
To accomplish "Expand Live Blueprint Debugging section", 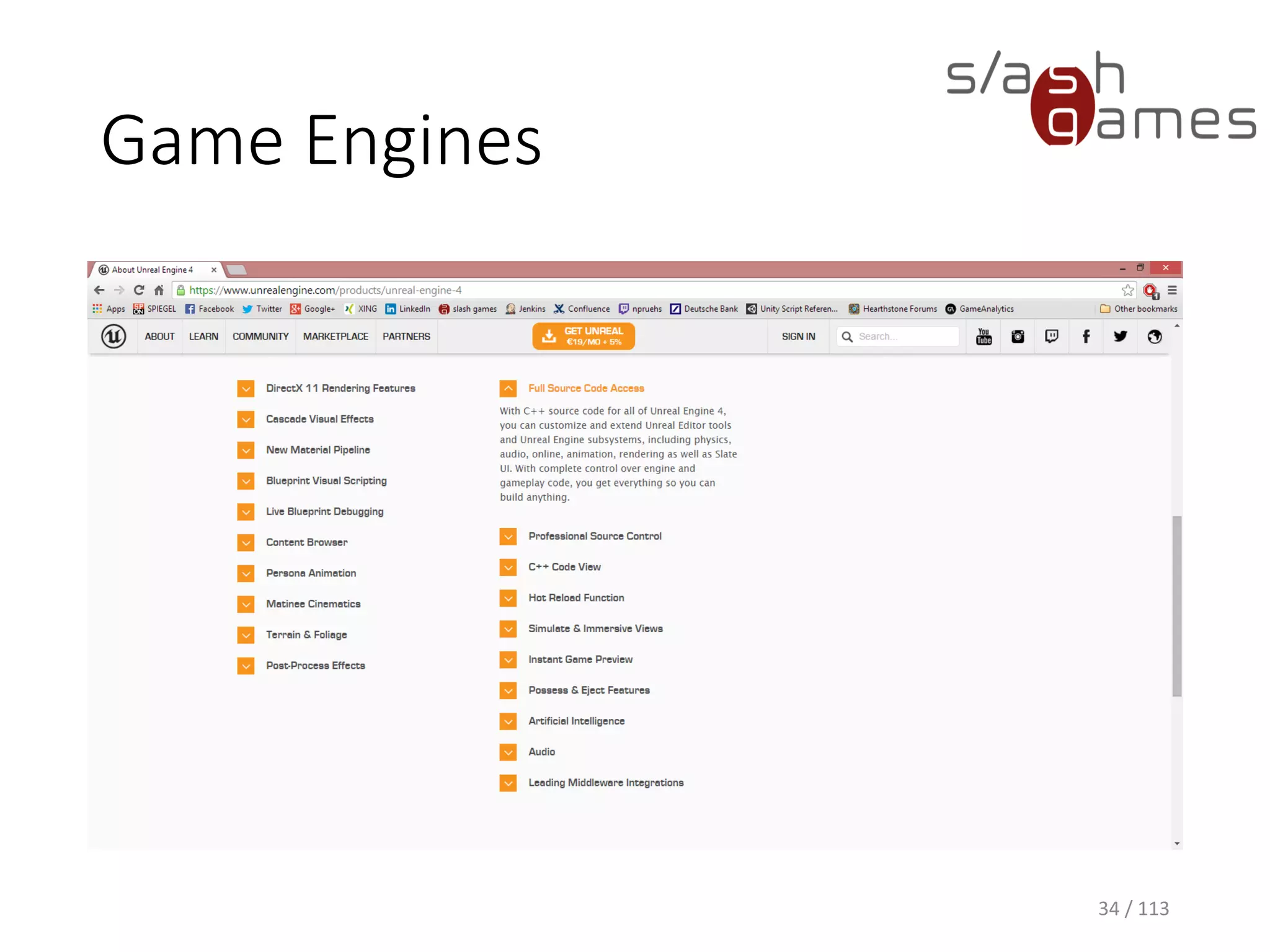I will click(246, 512).
